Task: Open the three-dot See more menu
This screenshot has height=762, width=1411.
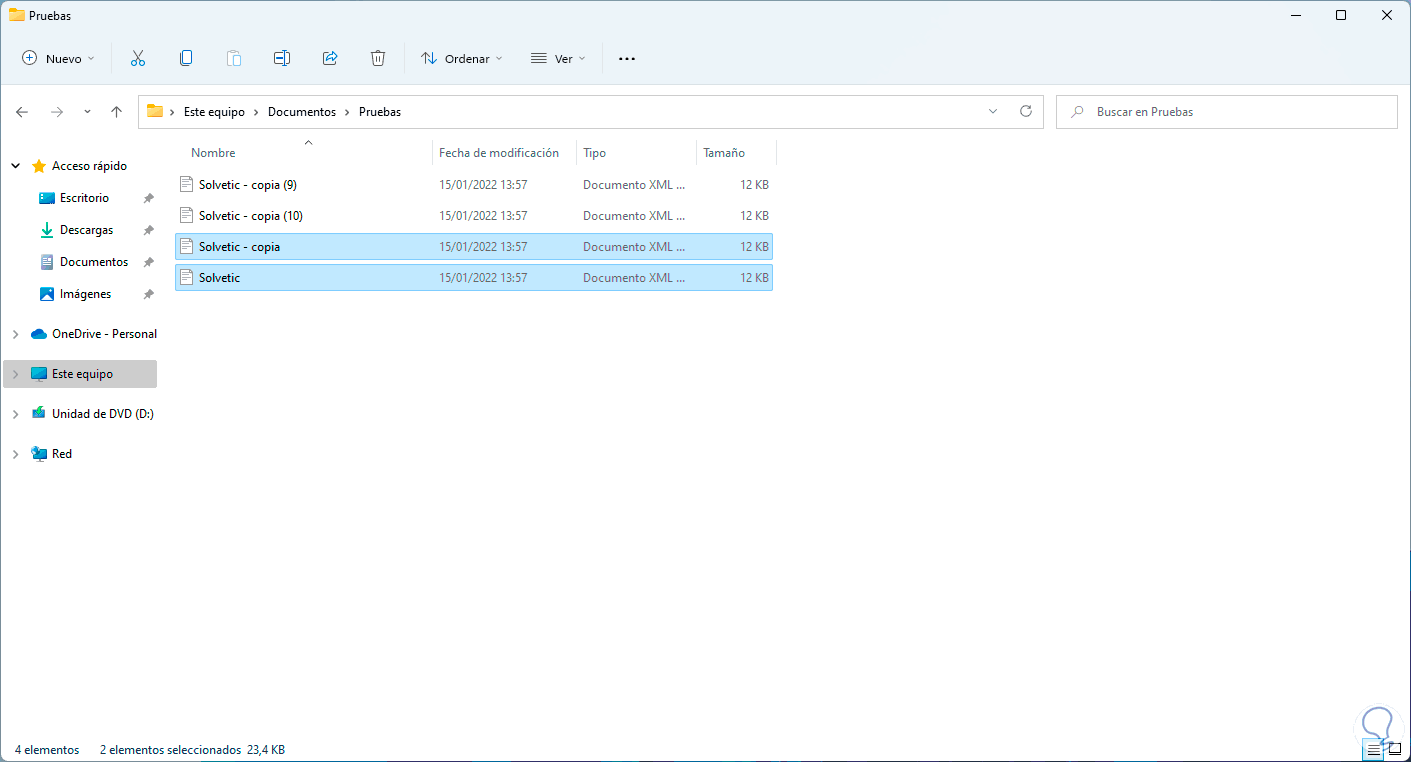Action: click(627, 59)
